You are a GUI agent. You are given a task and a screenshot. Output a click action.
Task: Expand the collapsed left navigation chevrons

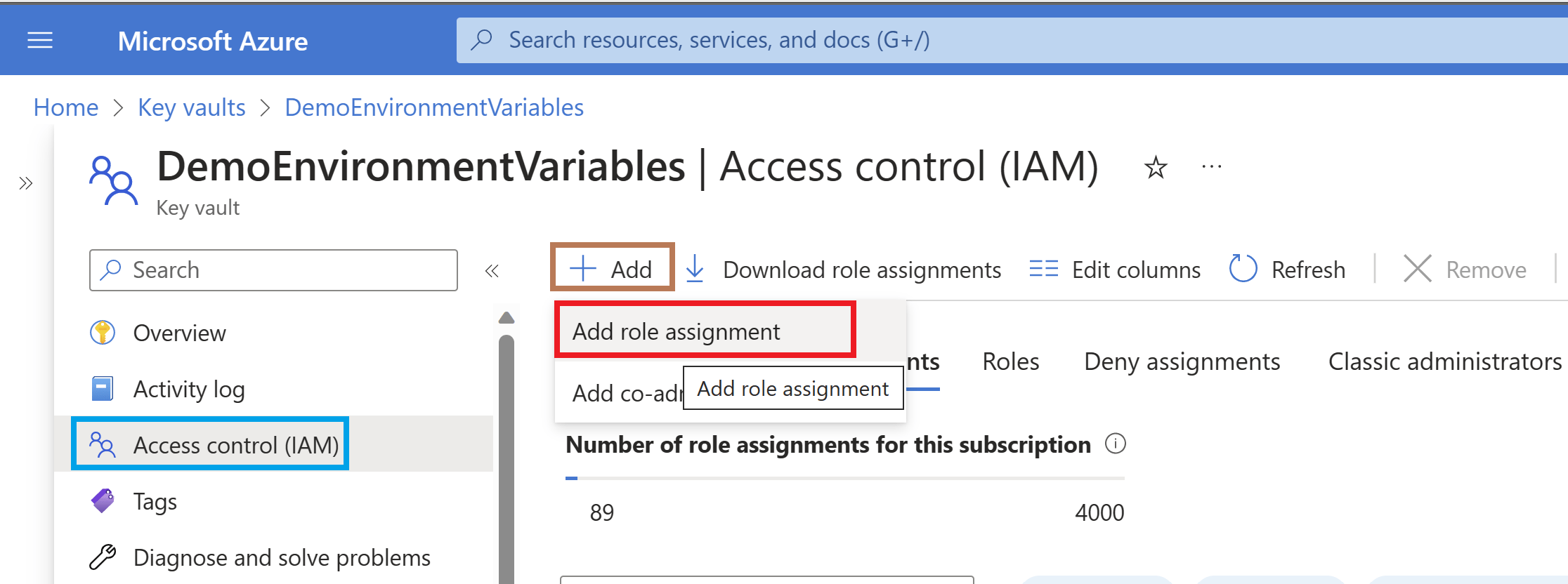26,184
